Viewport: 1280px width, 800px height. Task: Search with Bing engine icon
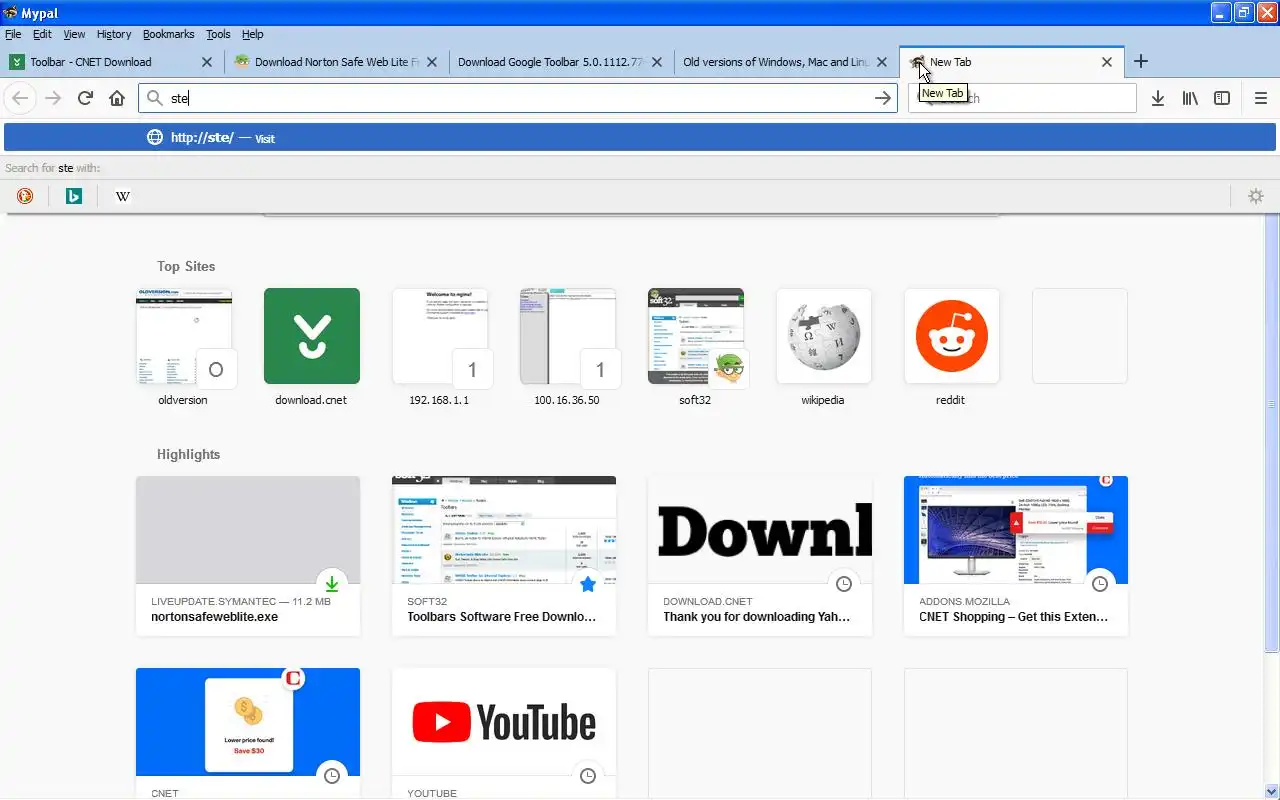(x=73, y=196)
